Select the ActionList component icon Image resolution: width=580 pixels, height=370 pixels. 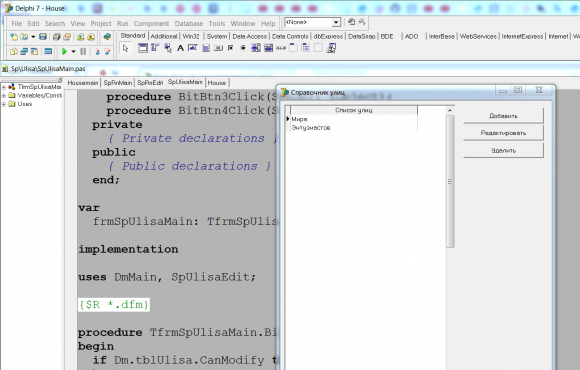[331, 48]
